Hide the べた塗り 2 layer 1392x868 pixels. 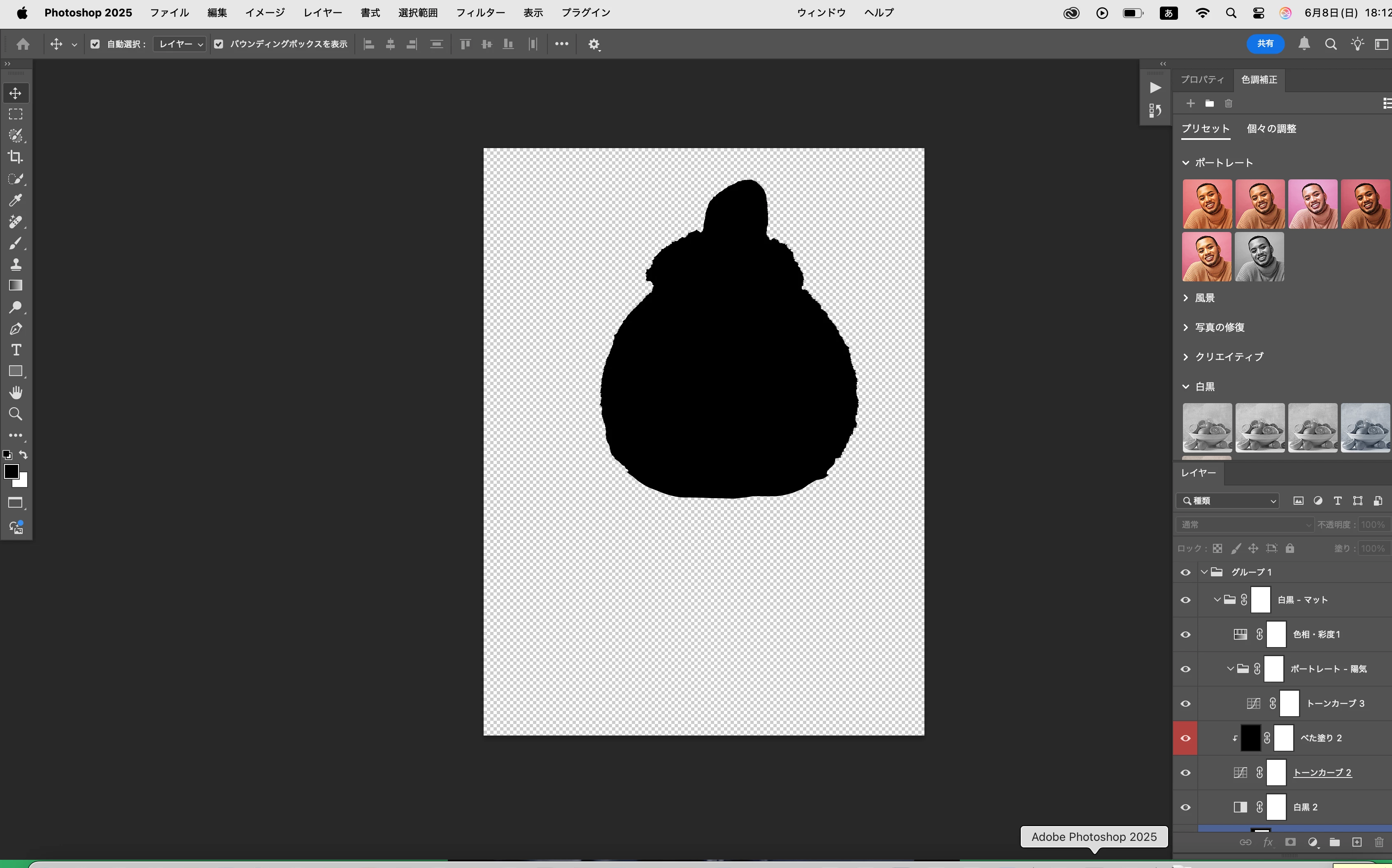pos(1185,738)
